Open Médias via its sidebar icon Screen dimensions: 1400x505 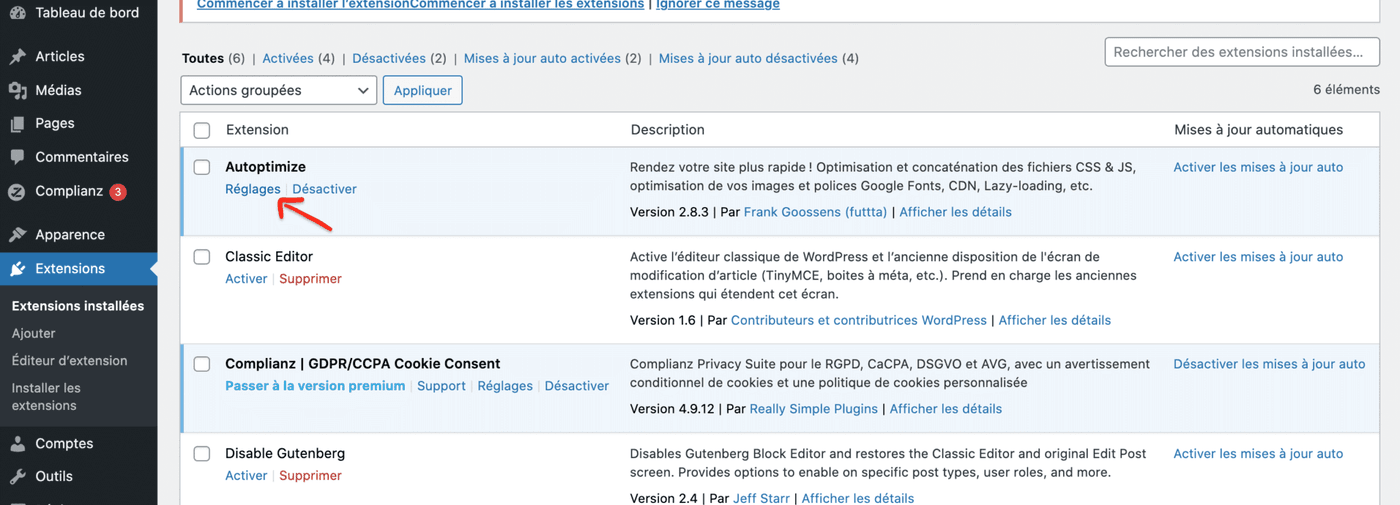(x=17, y=91)
